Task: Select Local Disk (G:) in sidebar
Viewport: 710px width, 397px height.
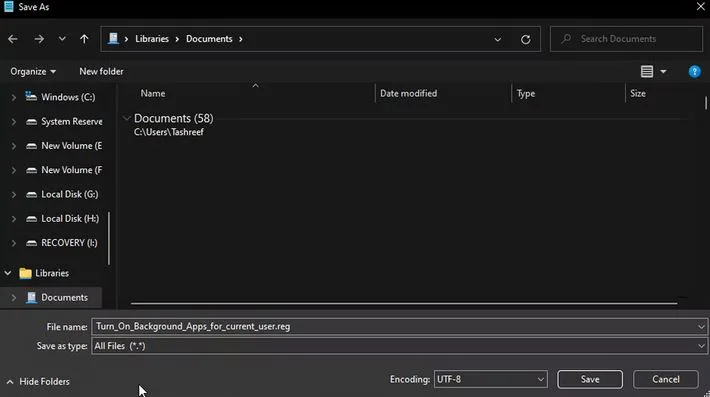Action: [x=70, y=194]
